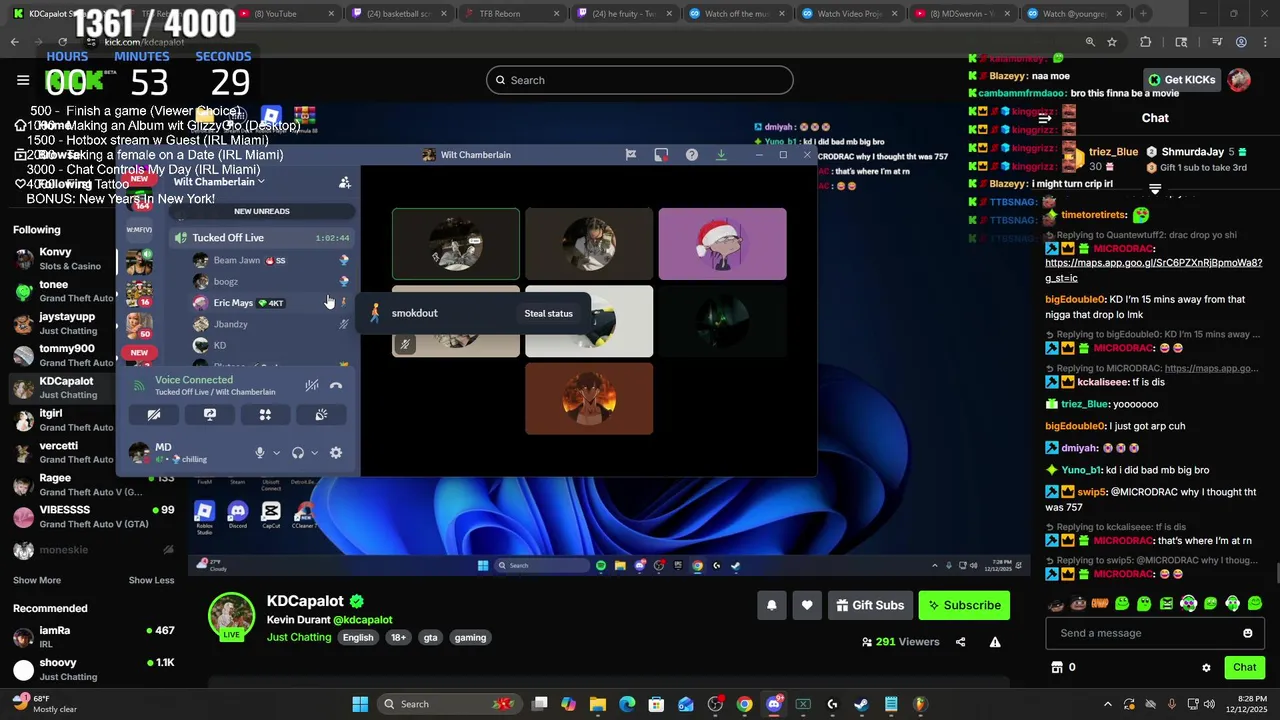Click the Just Chatting category link
Screen dimensions: 1280x720
298,637
